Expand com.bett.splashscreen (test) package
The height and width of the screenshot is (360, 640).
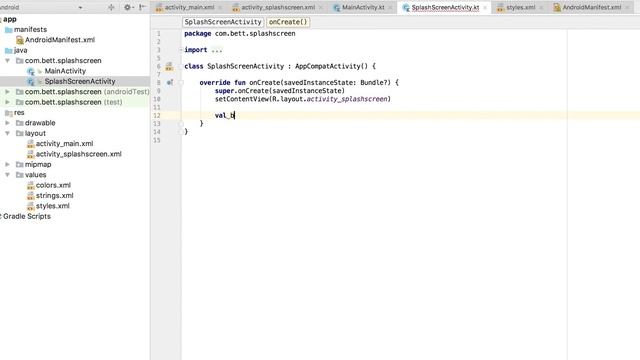point(7,102)
